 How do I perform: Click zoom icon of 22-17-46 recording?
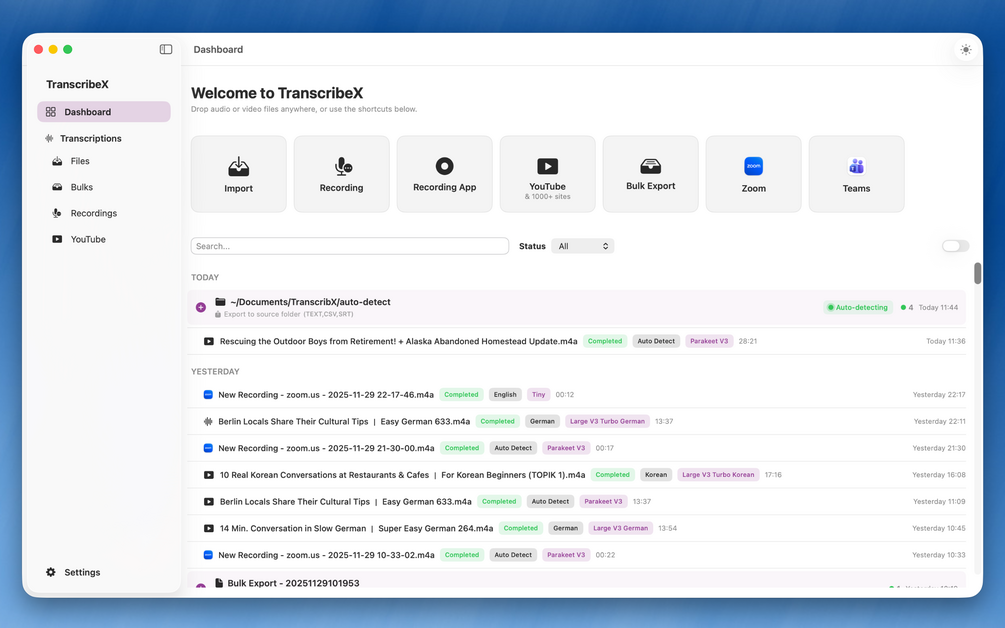pos(208,395)
